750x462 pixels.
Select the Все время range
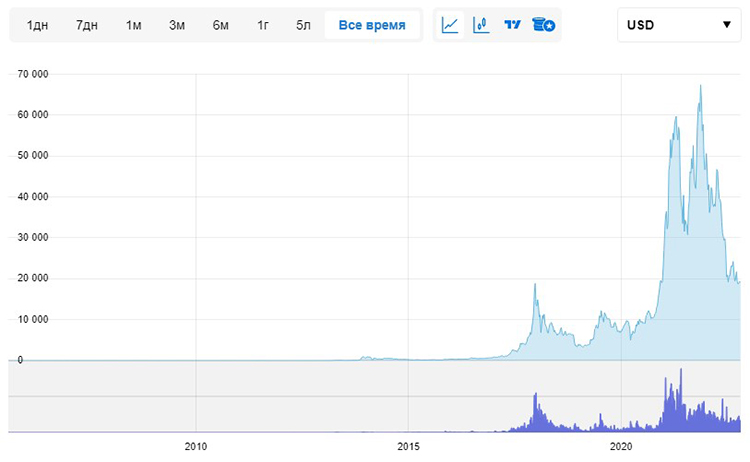pyautogui.click(x=372, y=25)
